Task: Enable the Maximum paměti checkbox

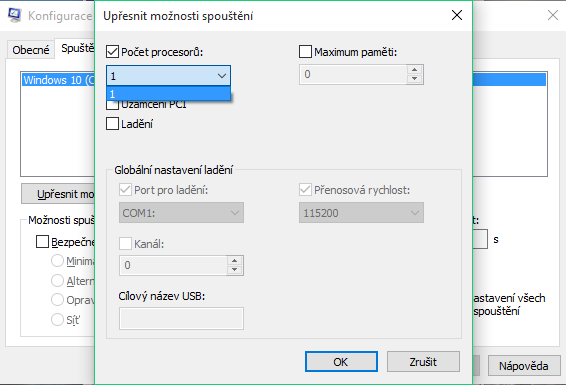Action: tap(305, 52)
